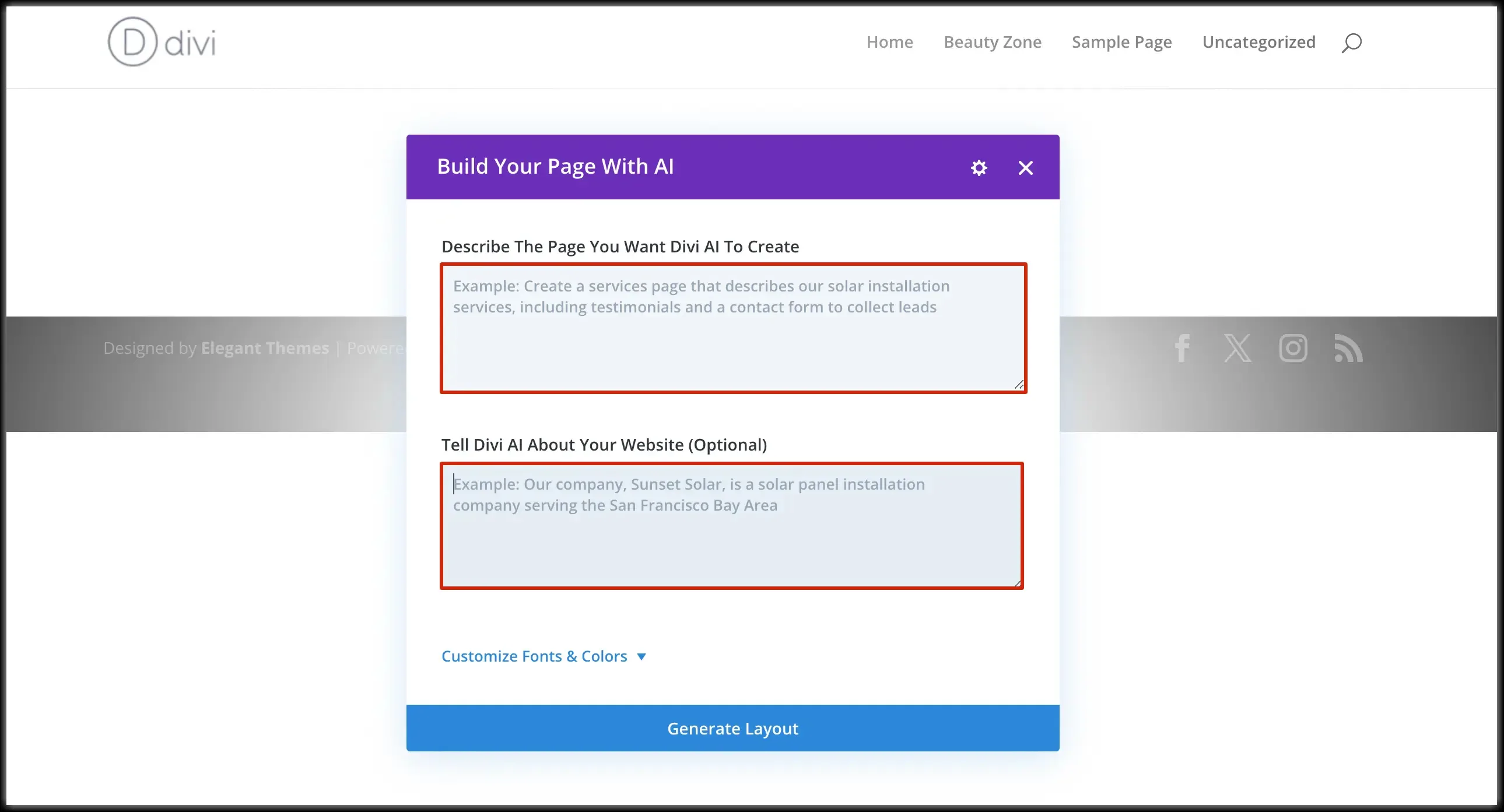
Task: Open the X social icon in the footer
Action: 1237,348
